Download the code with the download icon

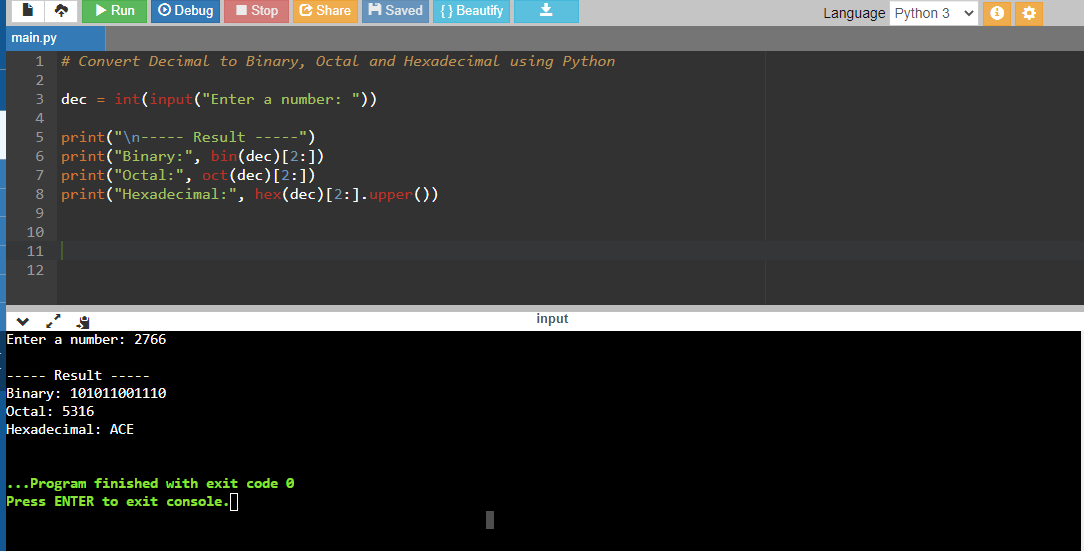[x=546, y=11]
